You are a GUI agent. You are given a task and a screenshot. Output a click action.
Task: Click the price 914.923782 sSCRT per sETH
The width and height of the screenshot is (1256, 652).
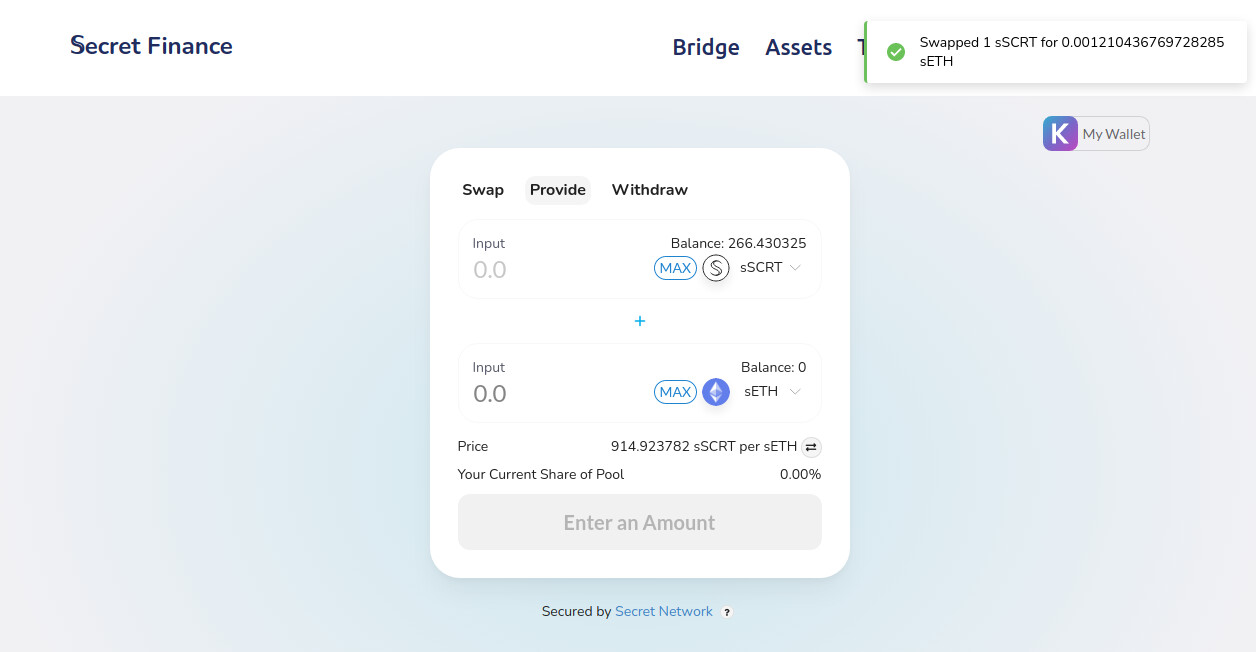click(704, 447)
